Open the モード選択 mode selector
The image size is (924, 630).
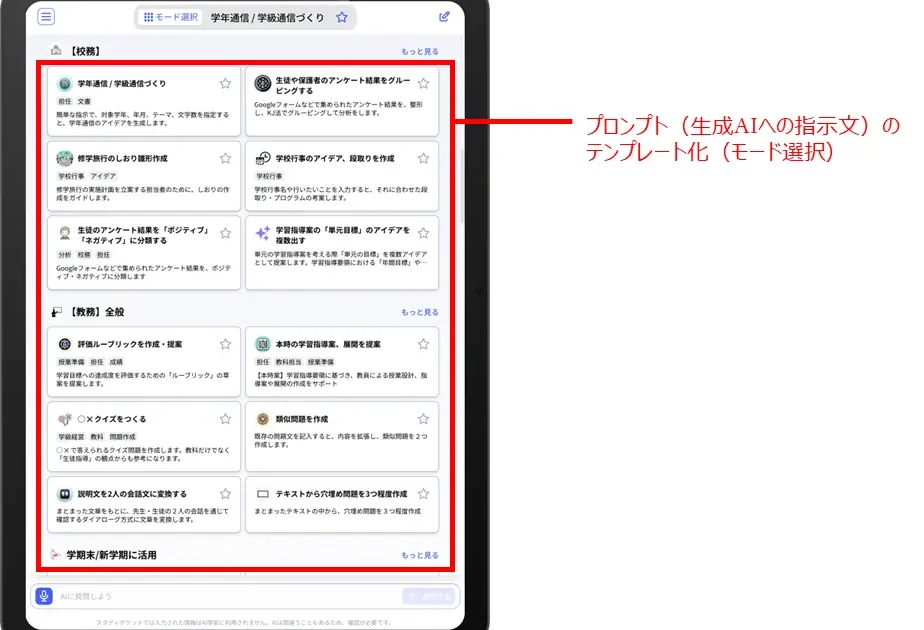pyautogui.click(x=171, y=17)
